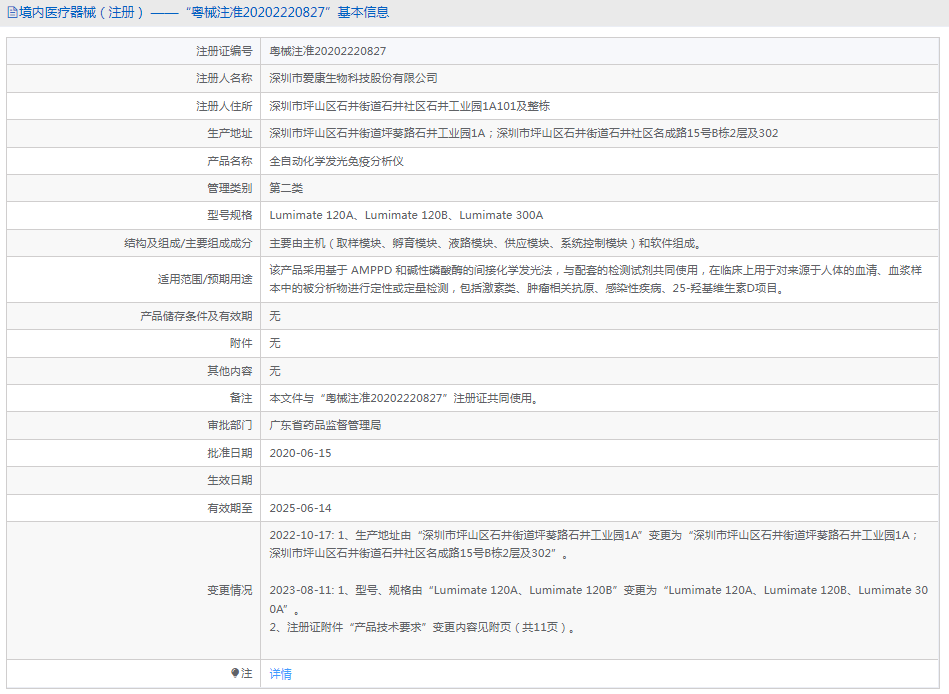
Task: Select structure text 主要由主机…和软件组成
Action: [x=485, y=243]
